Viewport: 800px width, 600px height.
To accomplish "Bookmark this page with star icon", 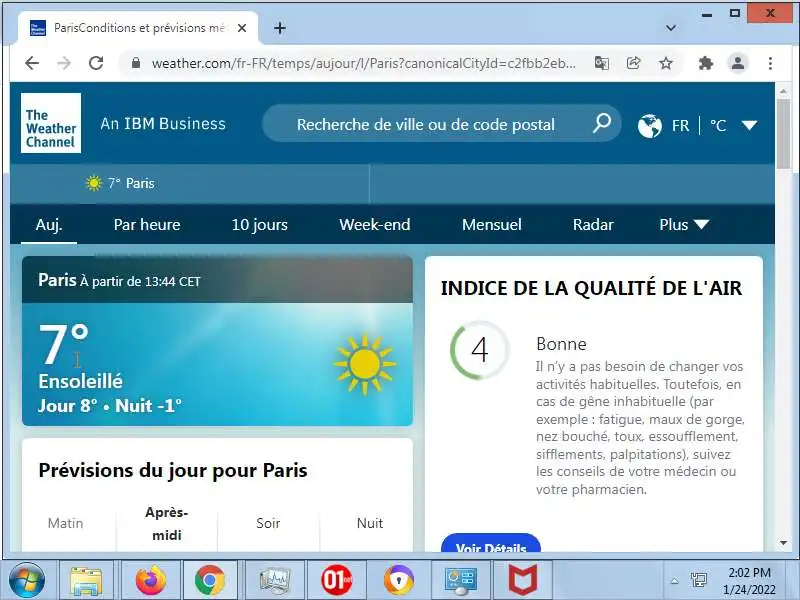I will click(665, 63).
